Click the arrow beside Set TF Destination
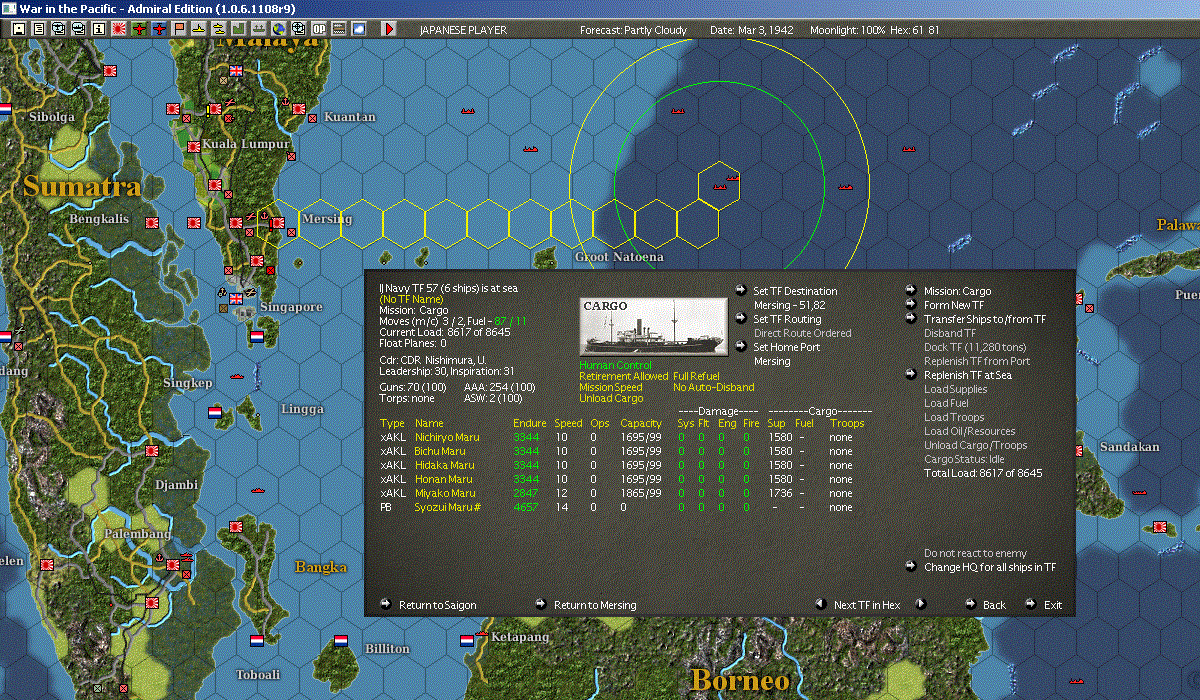This screenshot has height=700, width=1200. tap(741, 291)
